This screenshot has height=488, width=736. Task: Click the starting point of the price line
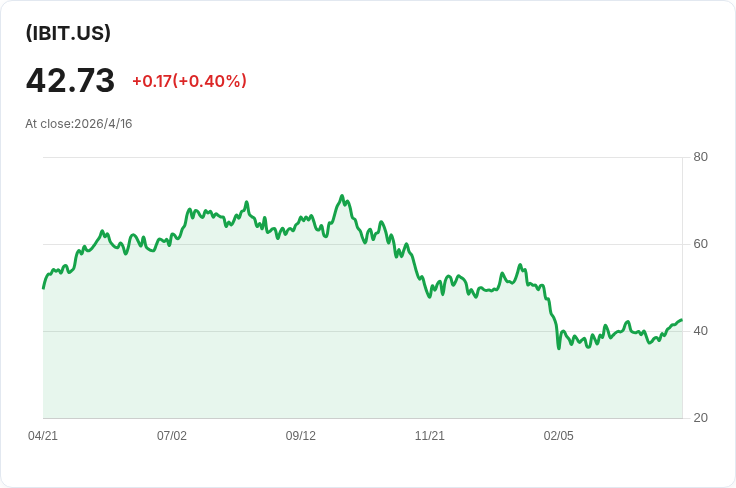coord(43,288)
